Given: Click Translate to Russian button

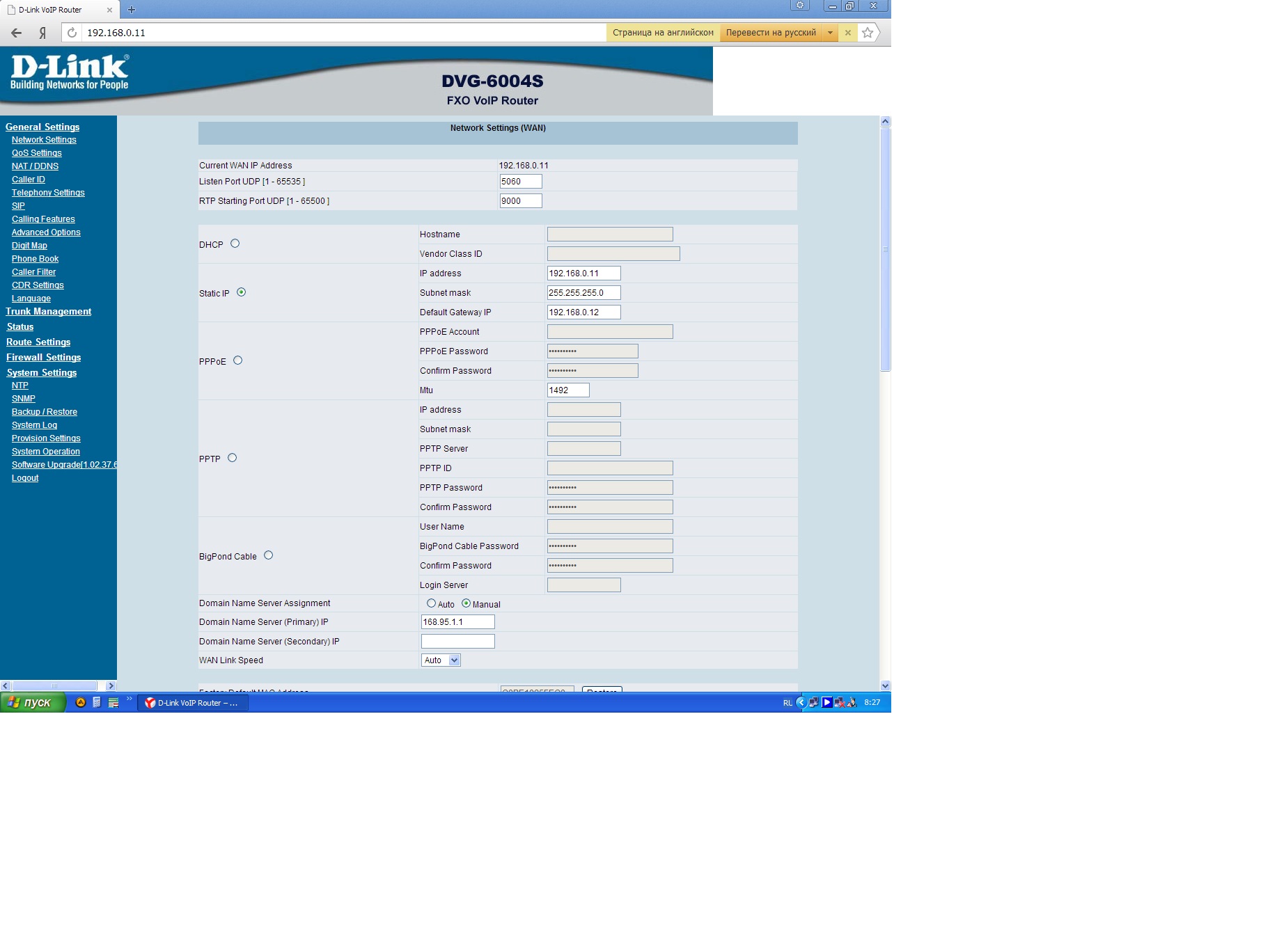Looking at the screenshot, I should click(771, 33).
